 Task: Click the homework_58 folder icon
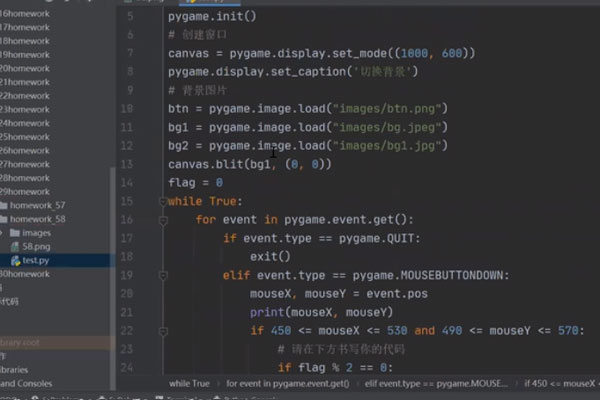5,218
